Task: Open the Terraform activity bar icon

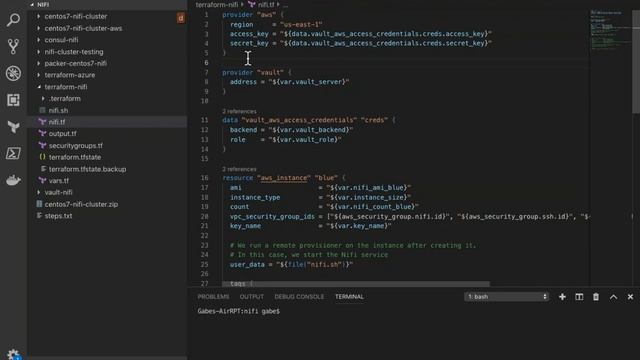Action: tap(13, 127)
